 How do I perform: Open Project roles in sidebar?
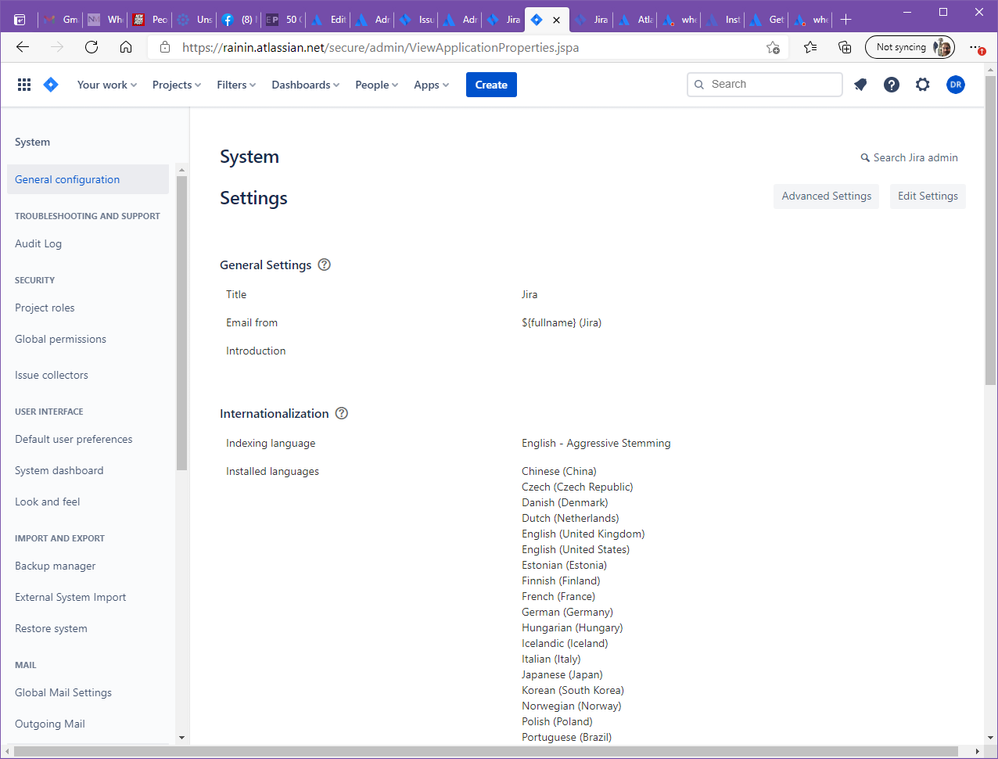point(45,308)
